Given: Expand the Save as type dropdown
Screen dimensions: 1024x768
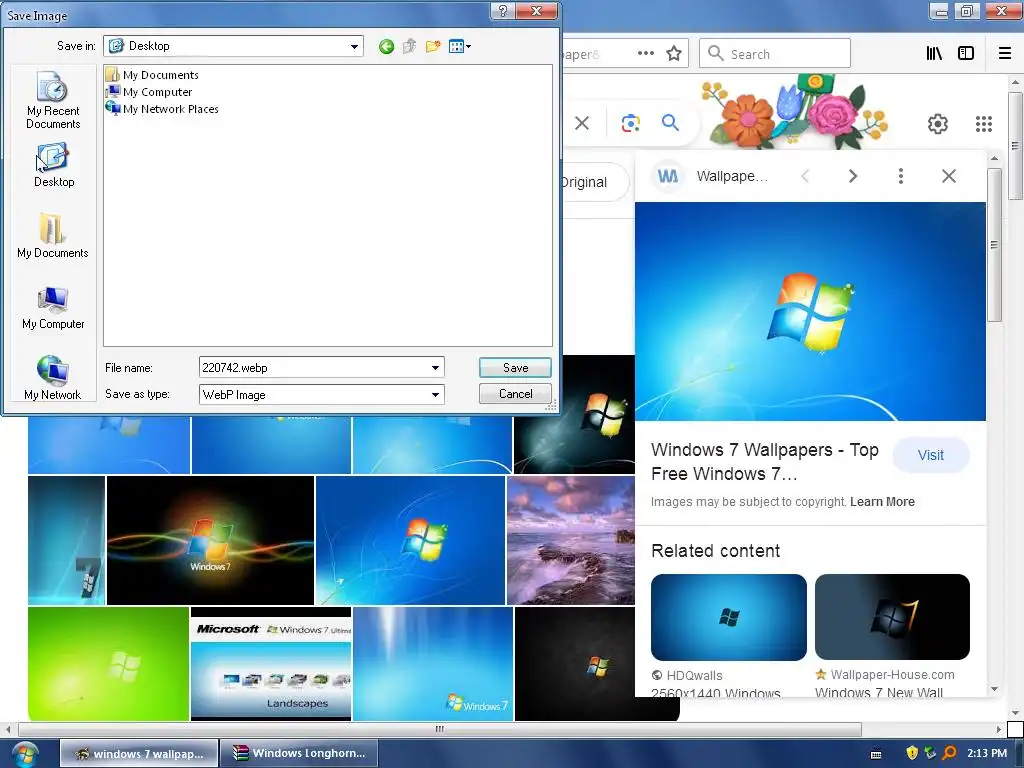Looking at the screenshot, I should (435, 394).
